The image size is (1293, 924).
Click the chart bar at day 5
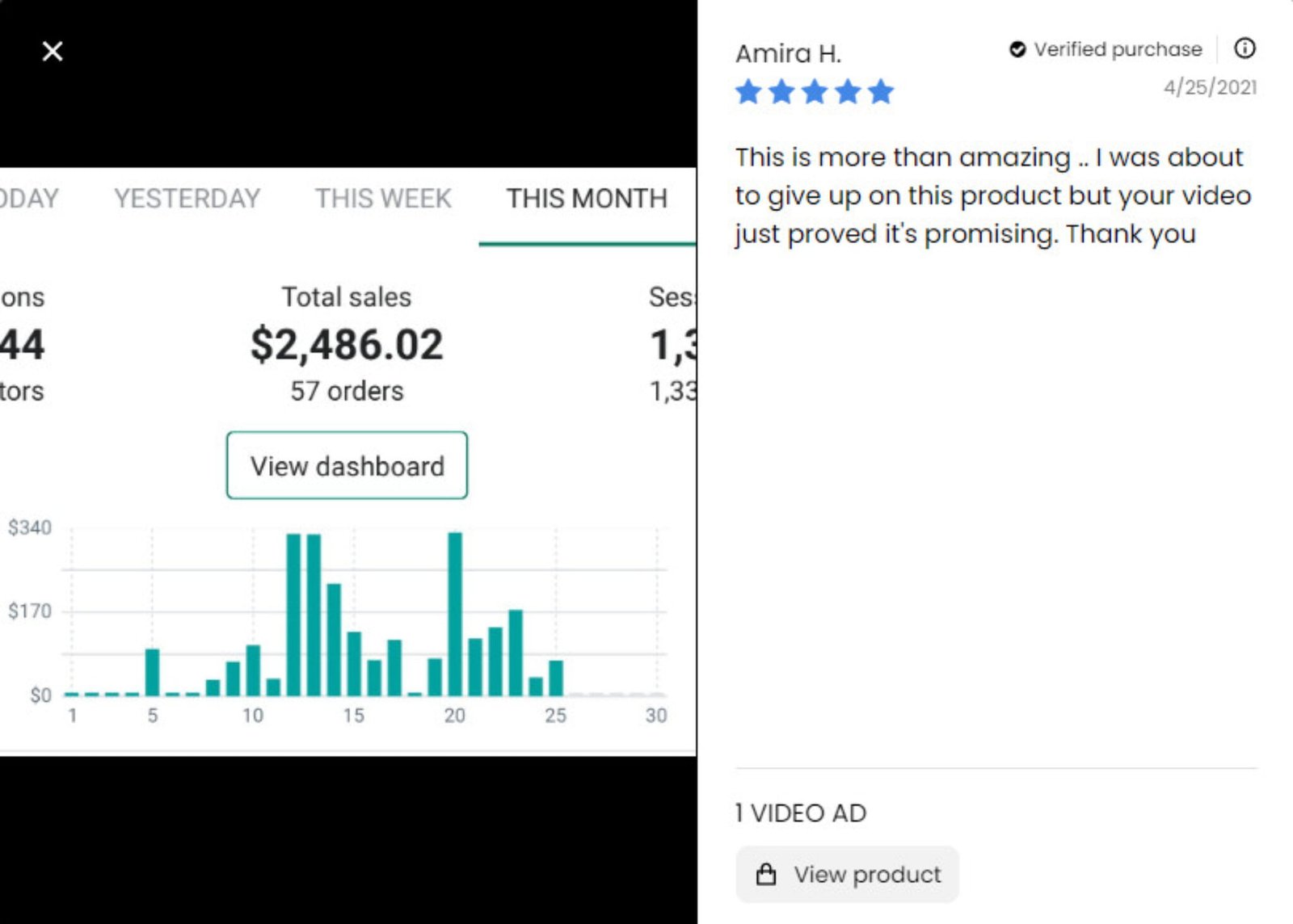pyautogui.click(x=152, y=672)
